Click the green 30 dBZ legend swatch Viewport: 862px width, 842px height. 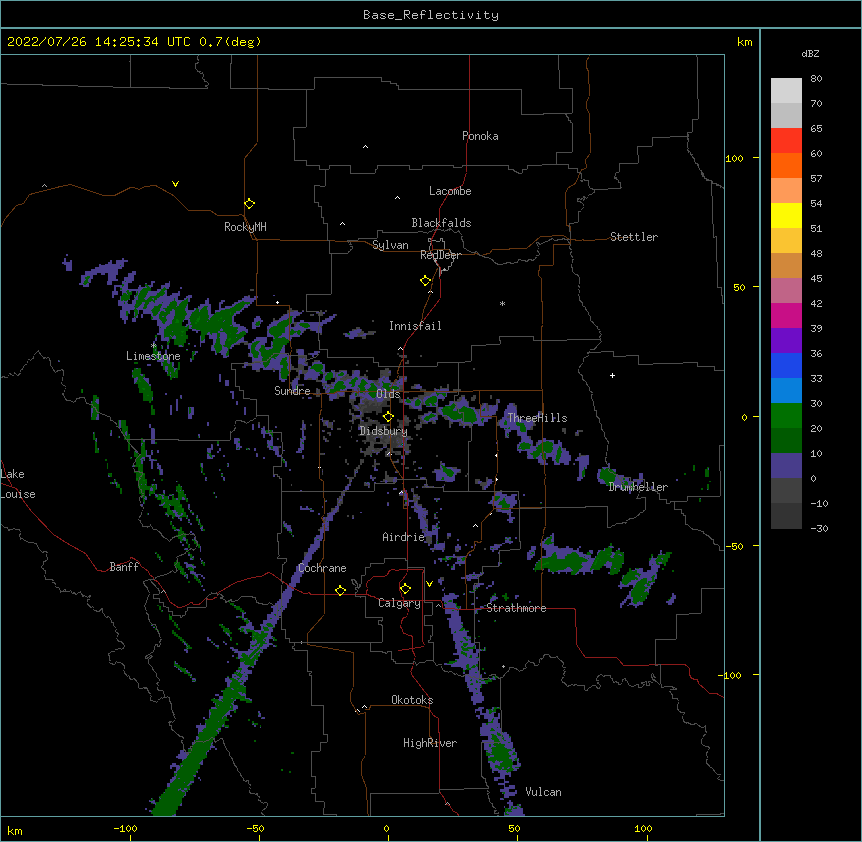point(786,416)
